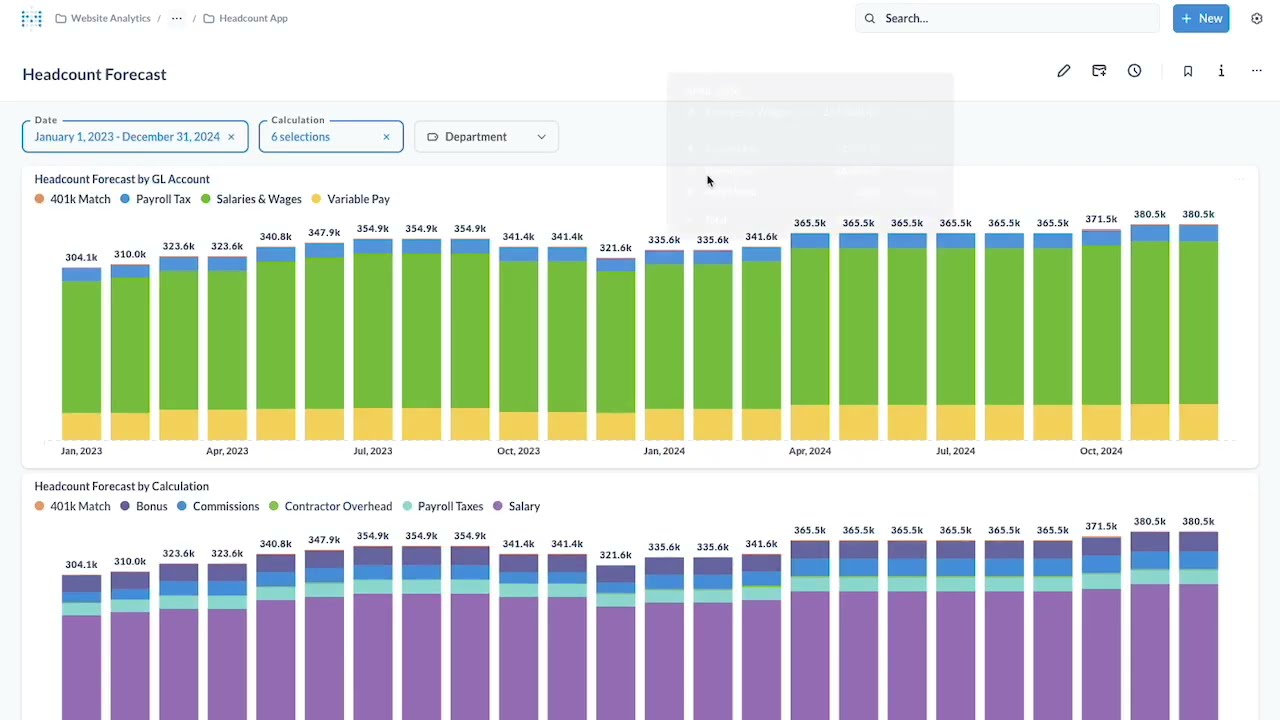Click the Oct, 2024 axis label in GL Account chart
Image resolution: width=1280 pixels, height=720 pixels.
pyautogui.click(x=1101, y=451)
